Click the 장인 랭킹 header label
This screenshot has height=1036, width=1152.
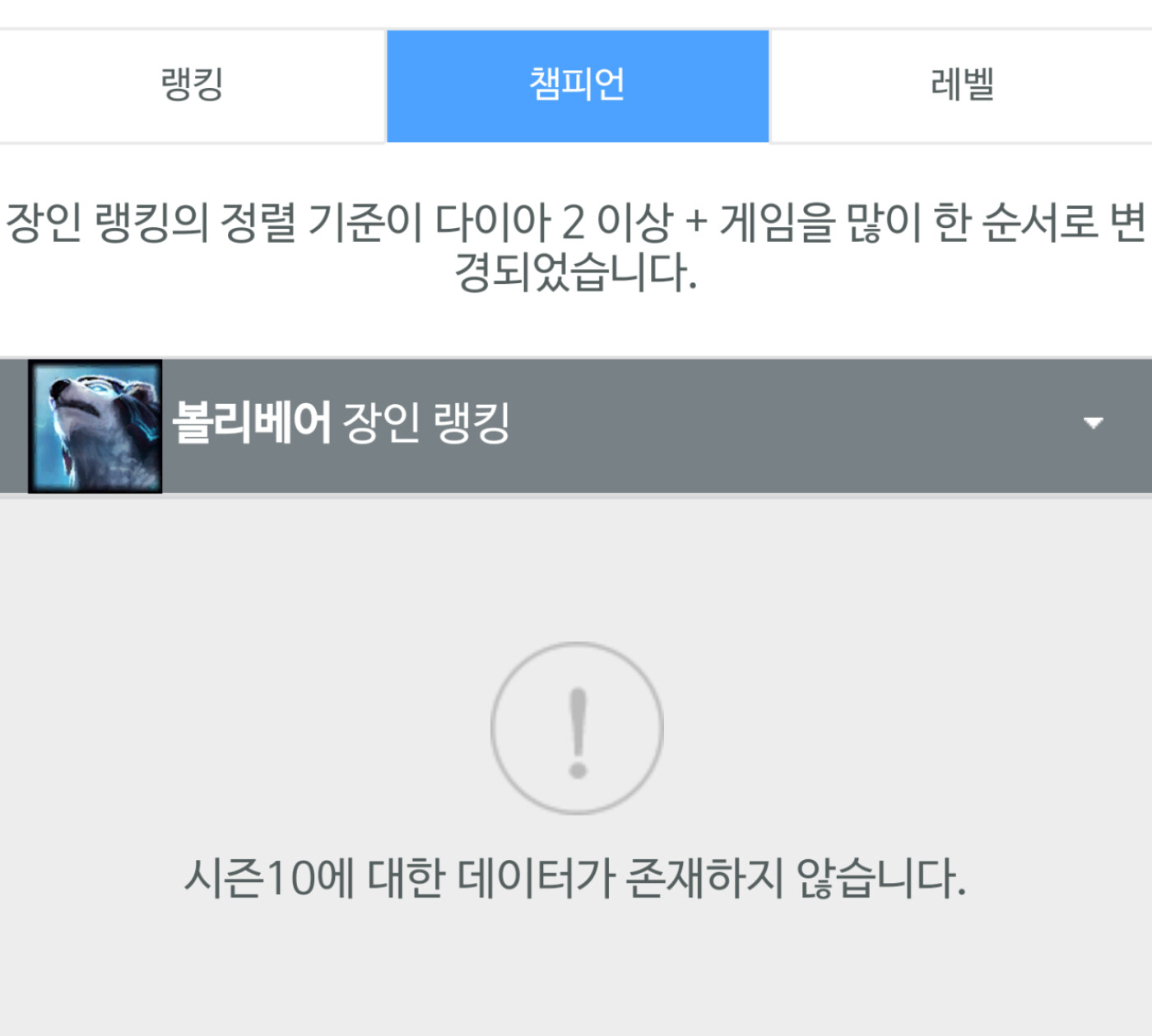426,423
